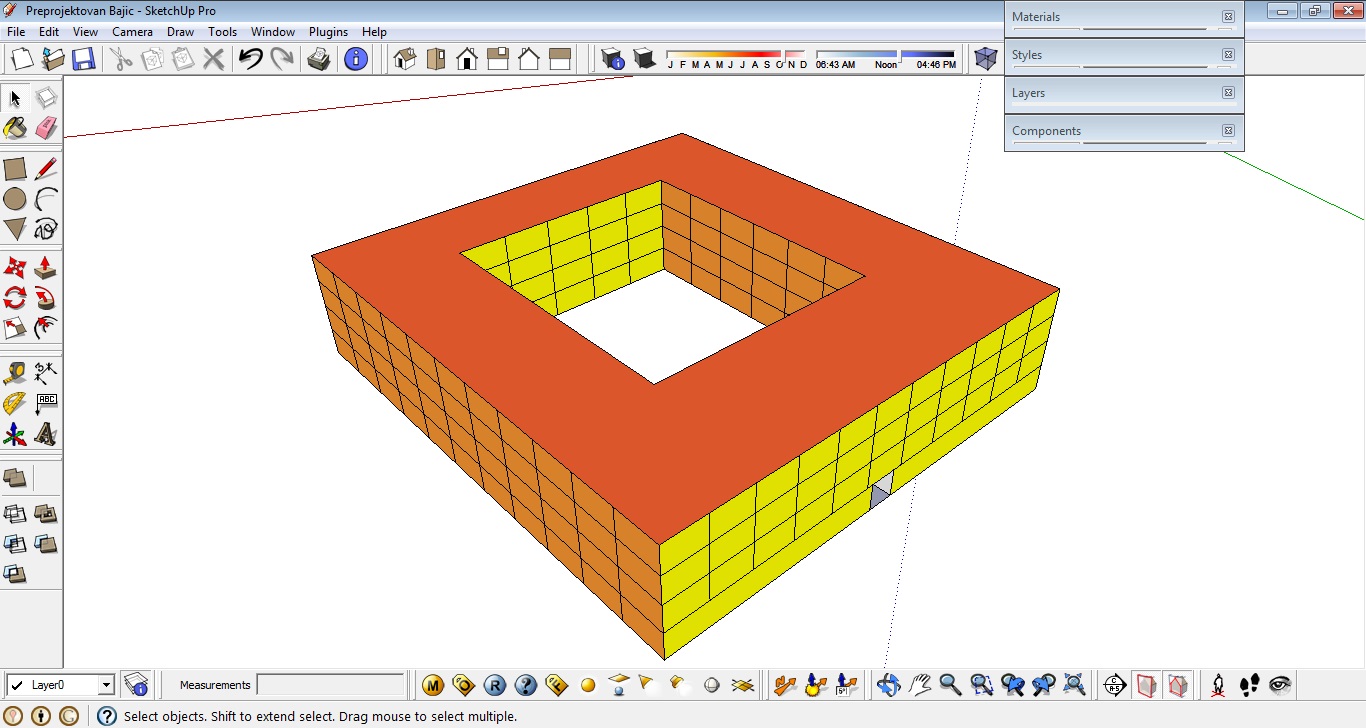Choose the Rotate tool

[x=15, y=298]
